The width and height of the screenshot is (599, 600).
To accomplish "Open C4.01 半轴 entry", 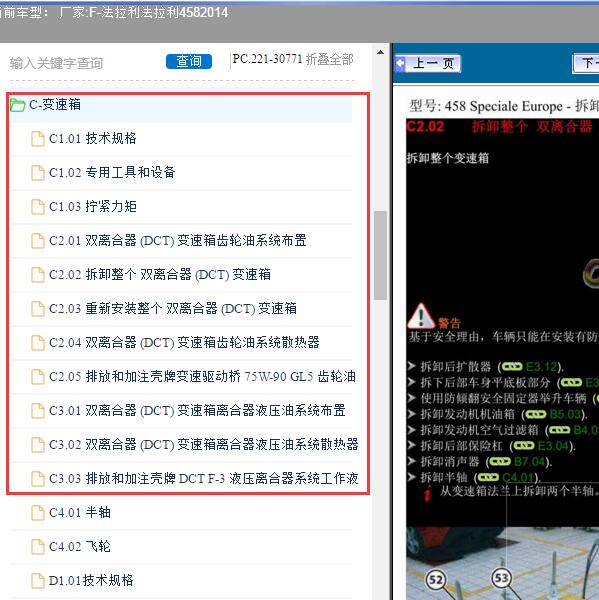I will coord(80,512).
